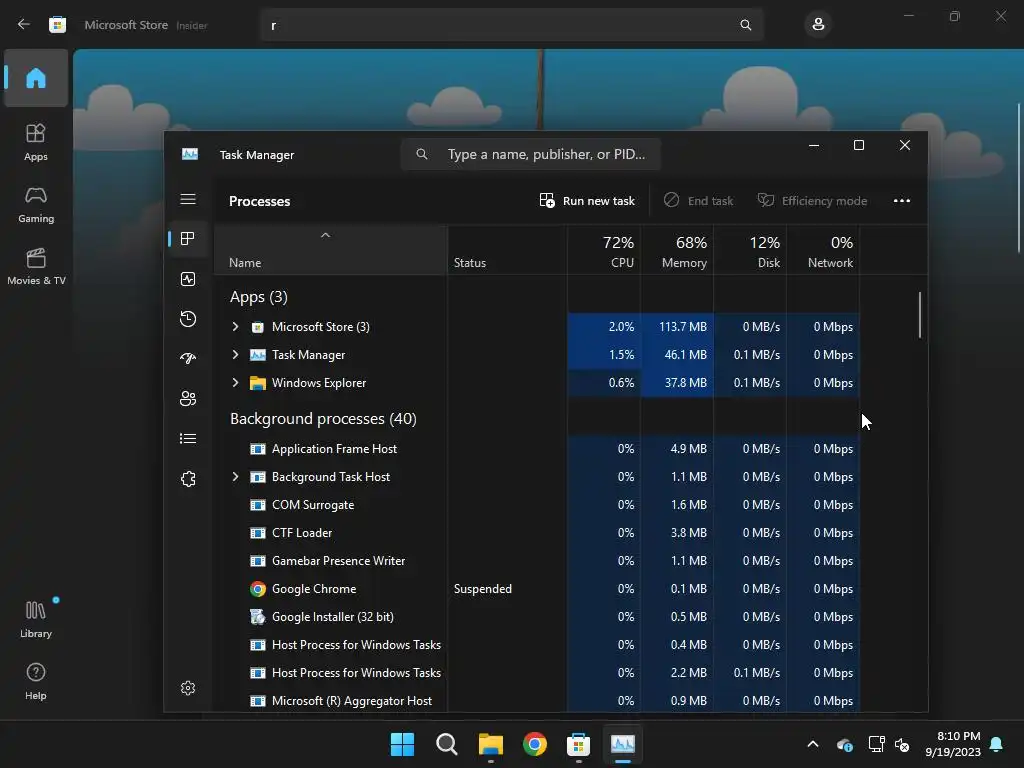The height and width of the screenshot is (768, 1024).
Task: Select the Gamebar Presence Writer process
Action: click(x=537, y=561)
